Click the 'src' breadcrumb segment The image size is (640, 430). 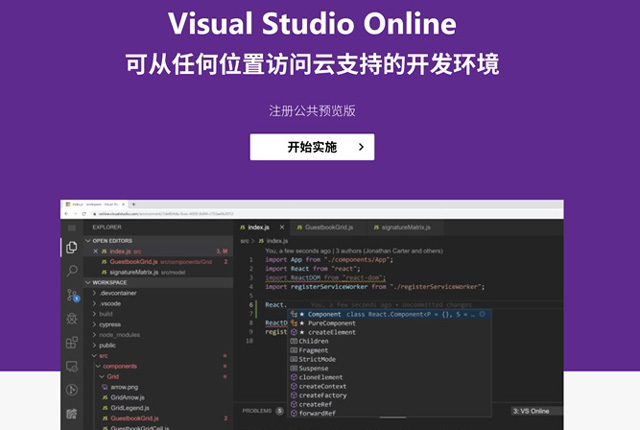click(x=244, y=241)
